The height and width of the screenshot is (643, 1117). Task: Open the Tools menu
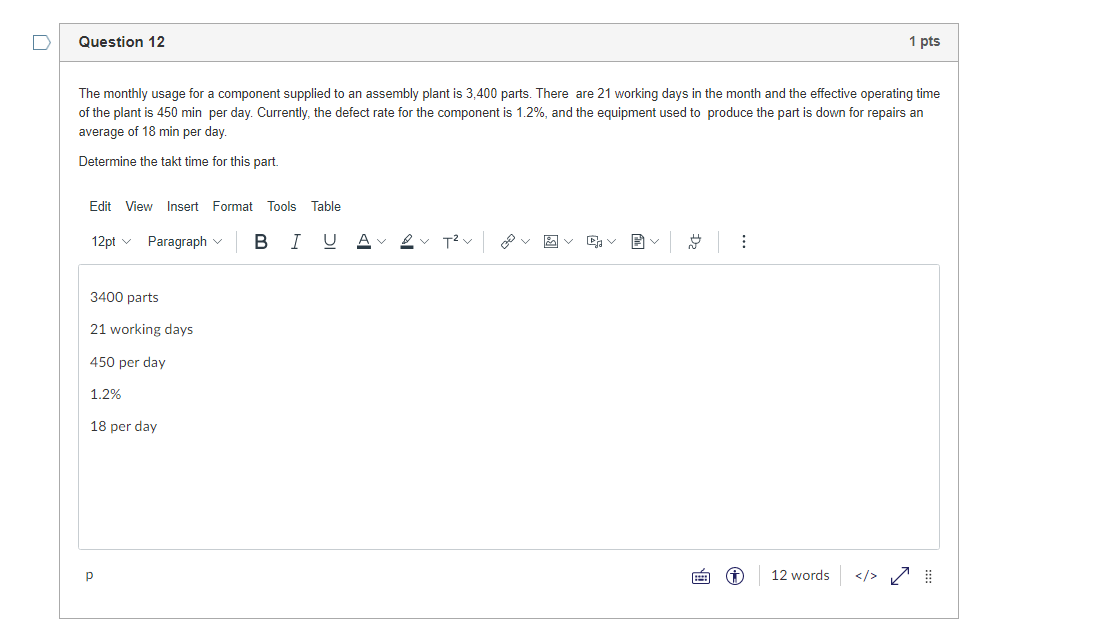pos(281,207)
